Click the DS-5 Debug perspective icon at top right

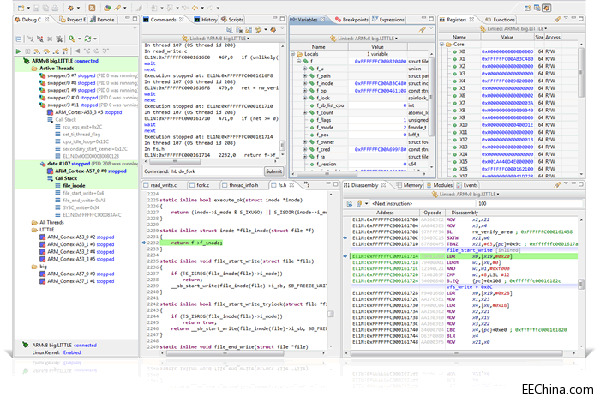tap(546, 8)
